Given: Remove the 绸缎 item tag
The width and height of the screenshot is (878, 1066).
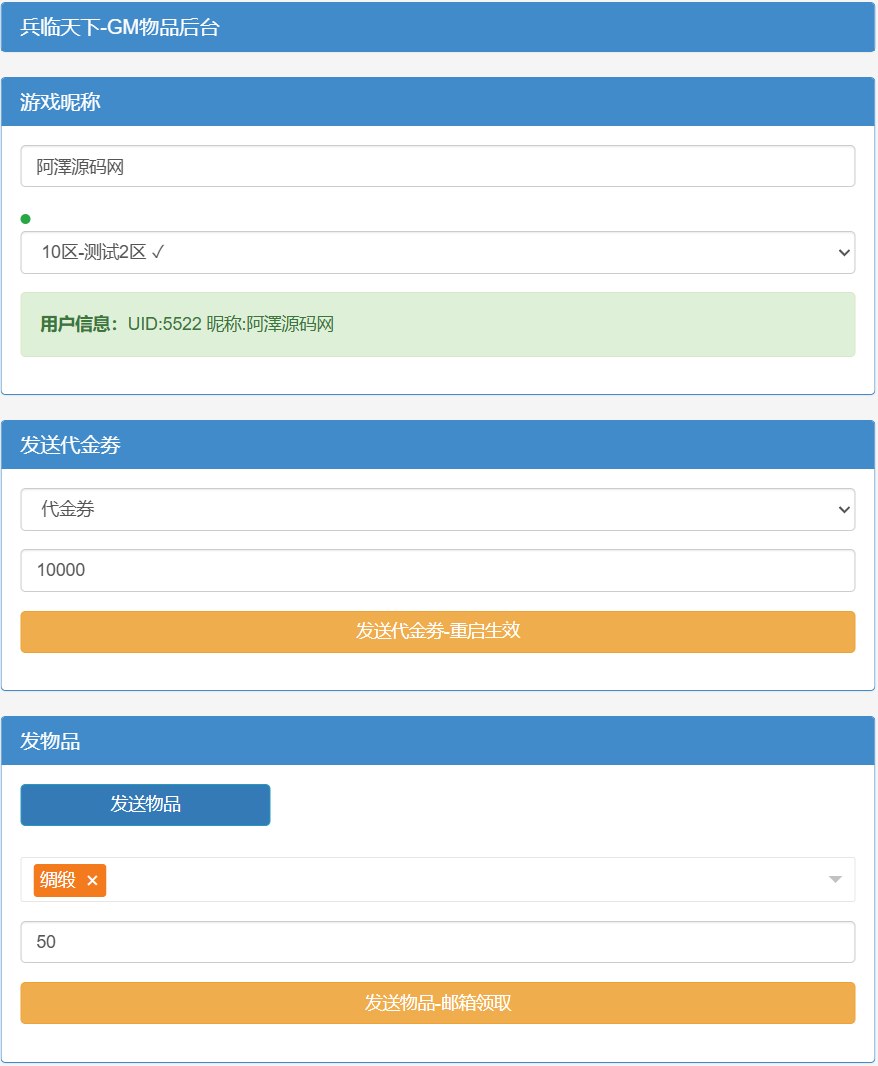Looking at the screenshot, I should pos(93,881).
